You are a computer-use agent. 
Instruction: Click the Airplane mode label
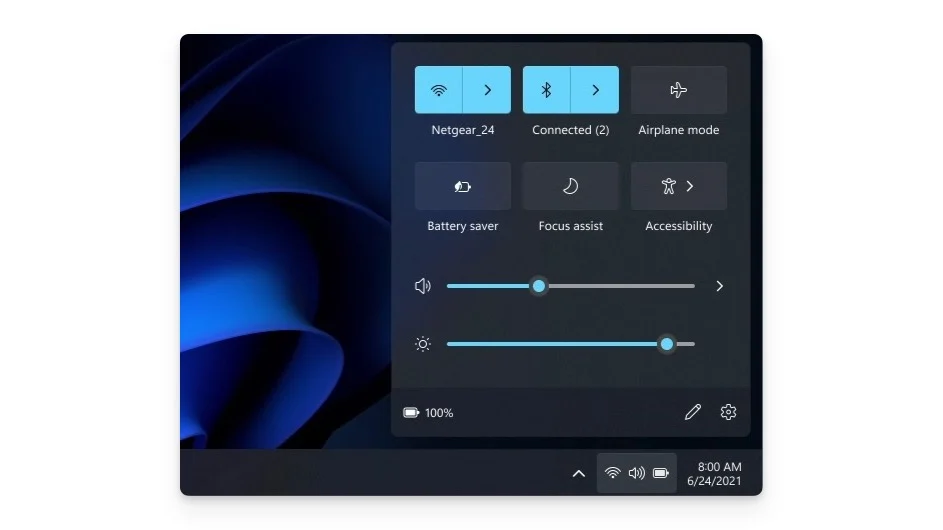point(678,130)
